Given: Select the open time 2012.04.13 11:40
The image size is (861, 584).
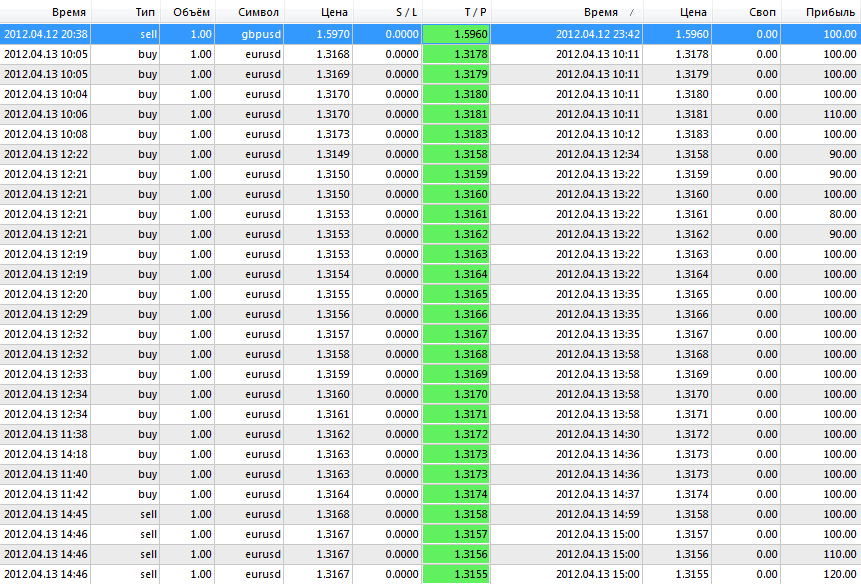Looking at the screenshot, I should (46, 474).
